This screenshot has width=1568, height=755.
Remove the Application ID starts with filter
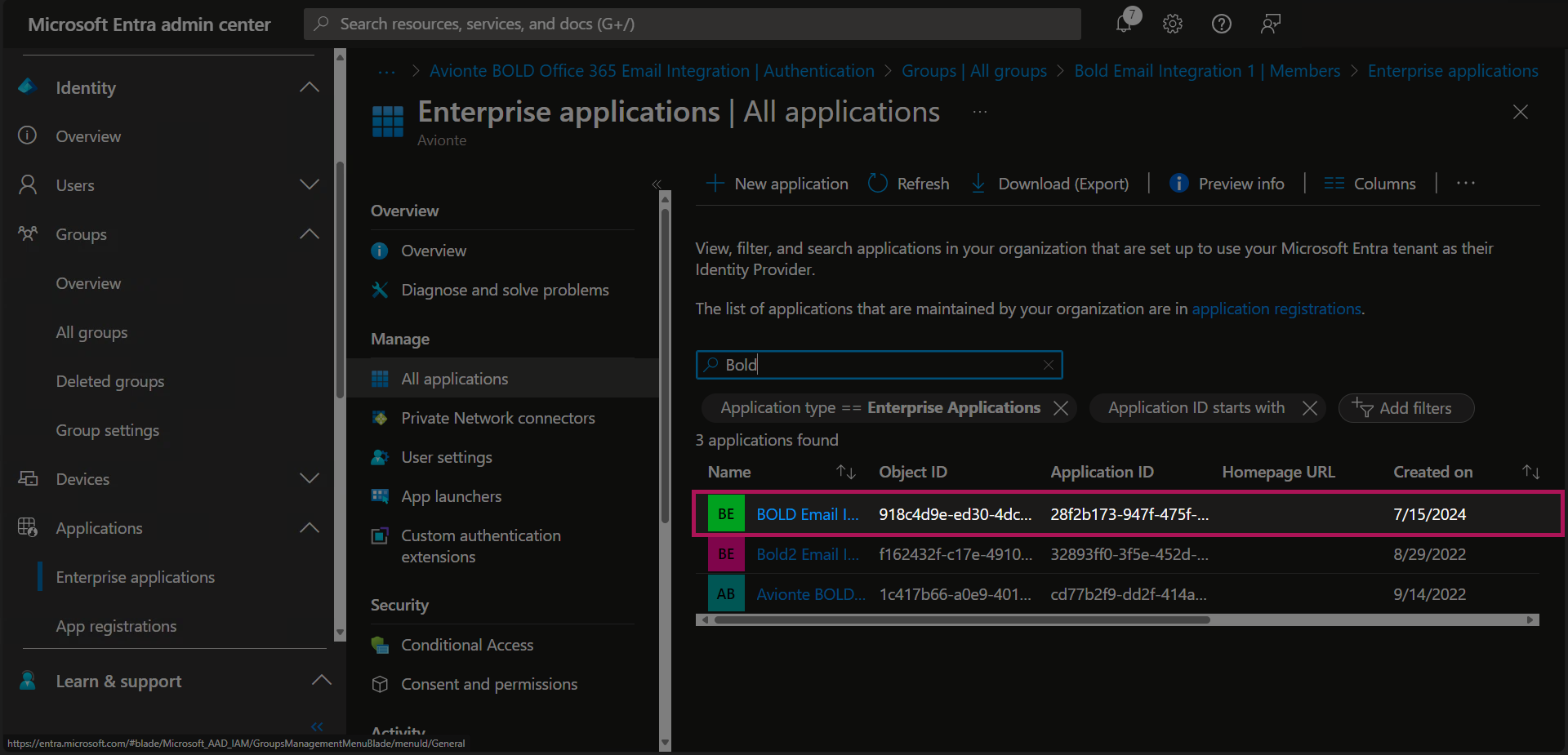point(1310,408)
